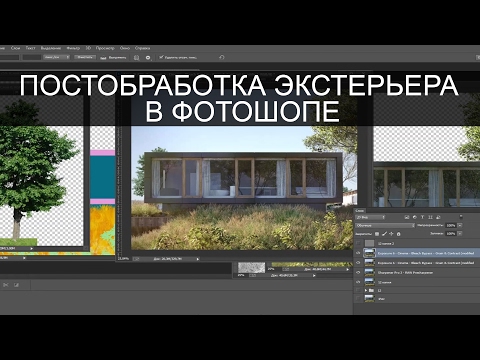Select the Sharpener Pro 3 layer name

pyautogui.click(x=405, y=273)
